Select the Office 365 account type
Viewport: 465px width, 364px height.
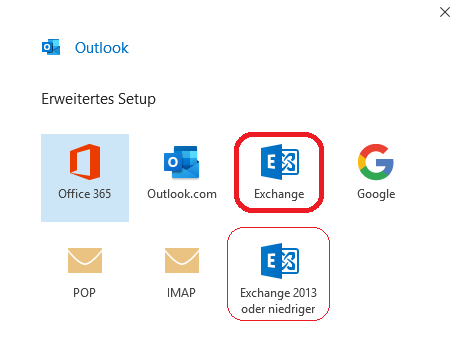click(85, 178)
